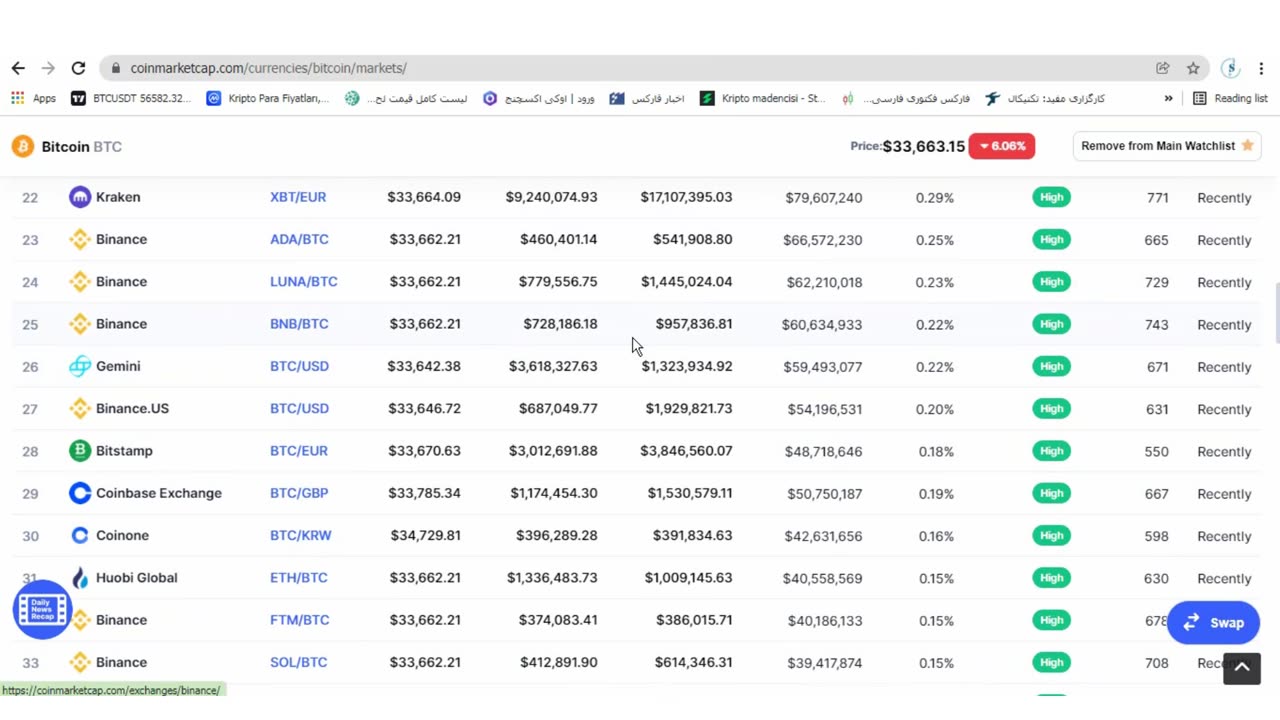1280x720 pixels.
Task: Open the Reading list
Action: tap(1230, 98)
